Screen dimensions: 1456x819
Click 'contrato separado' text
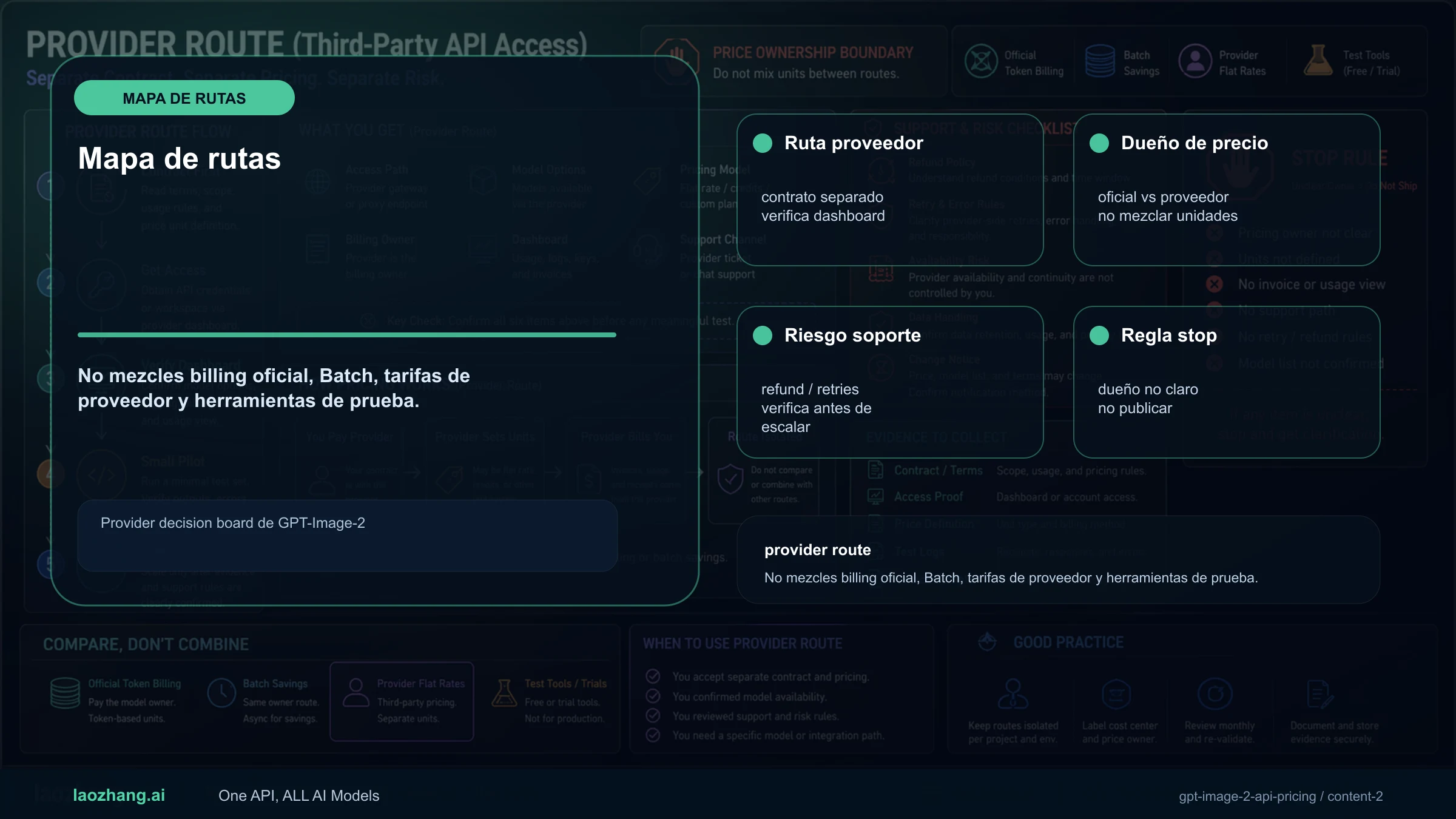point(822,197)
